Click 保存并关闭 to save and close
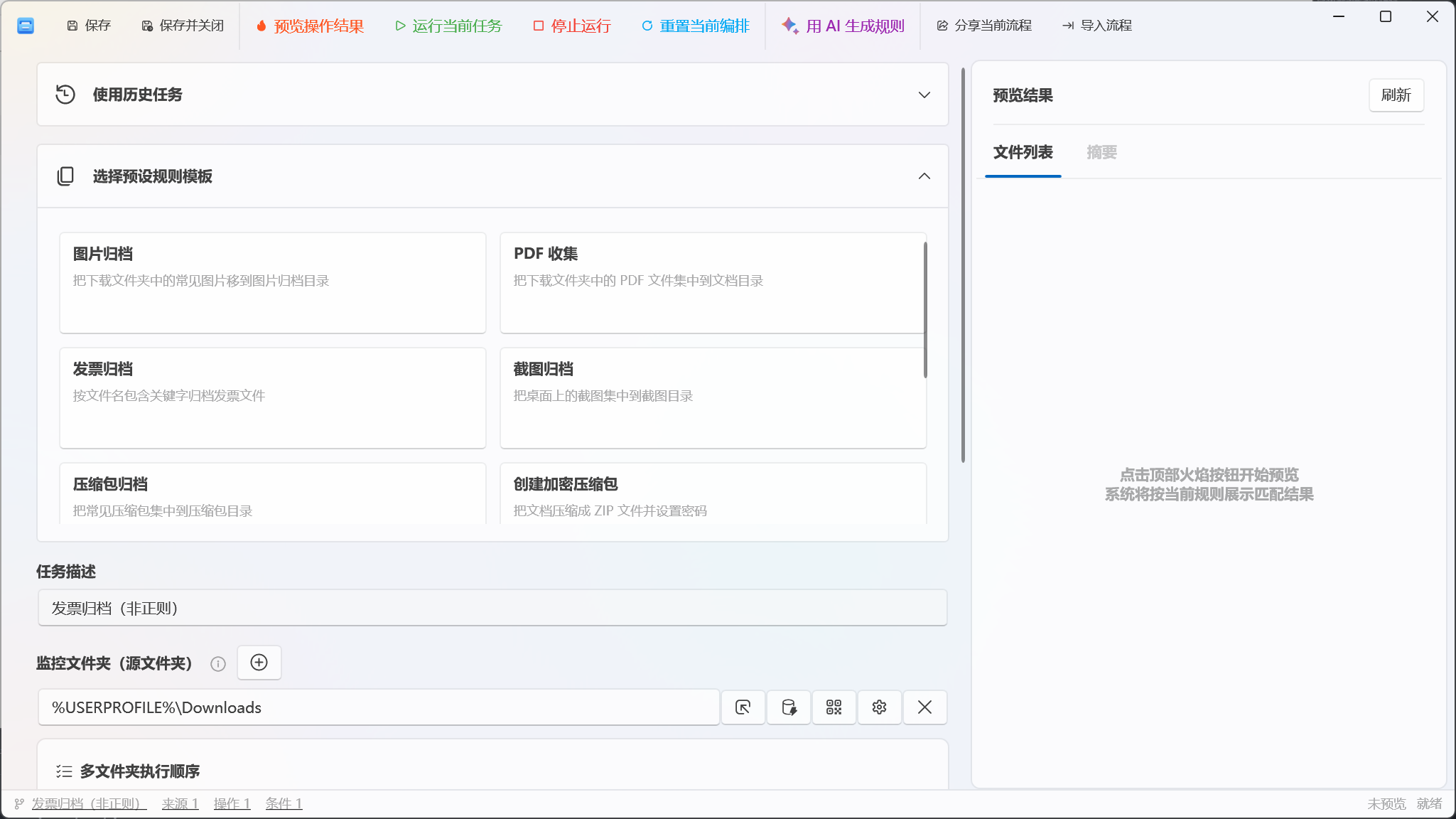This screenshot has height=819, width=1456. point(183,26)
